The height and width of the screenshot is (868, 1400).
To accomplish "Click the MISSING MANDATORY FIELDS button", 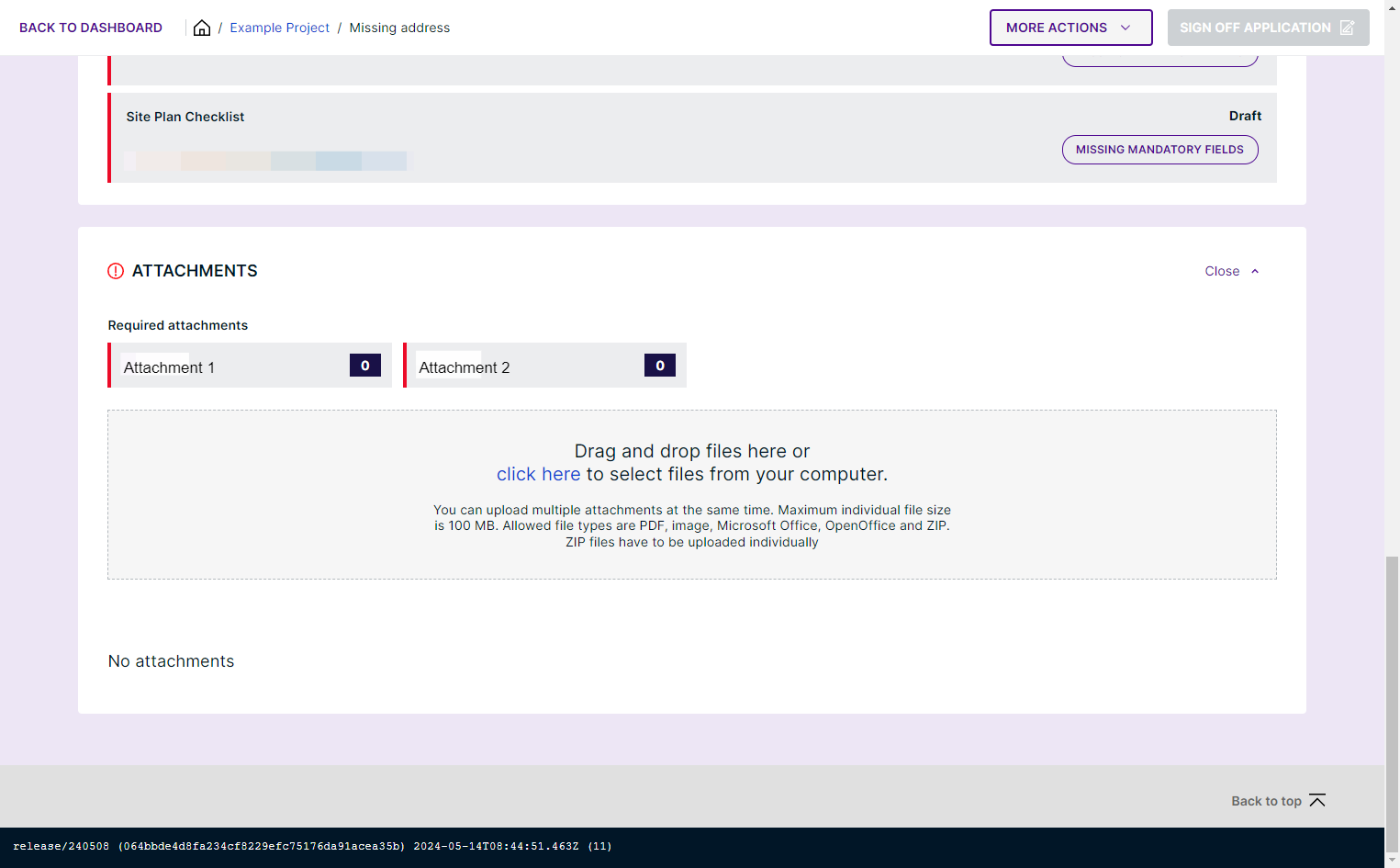I will point(1159,150).
